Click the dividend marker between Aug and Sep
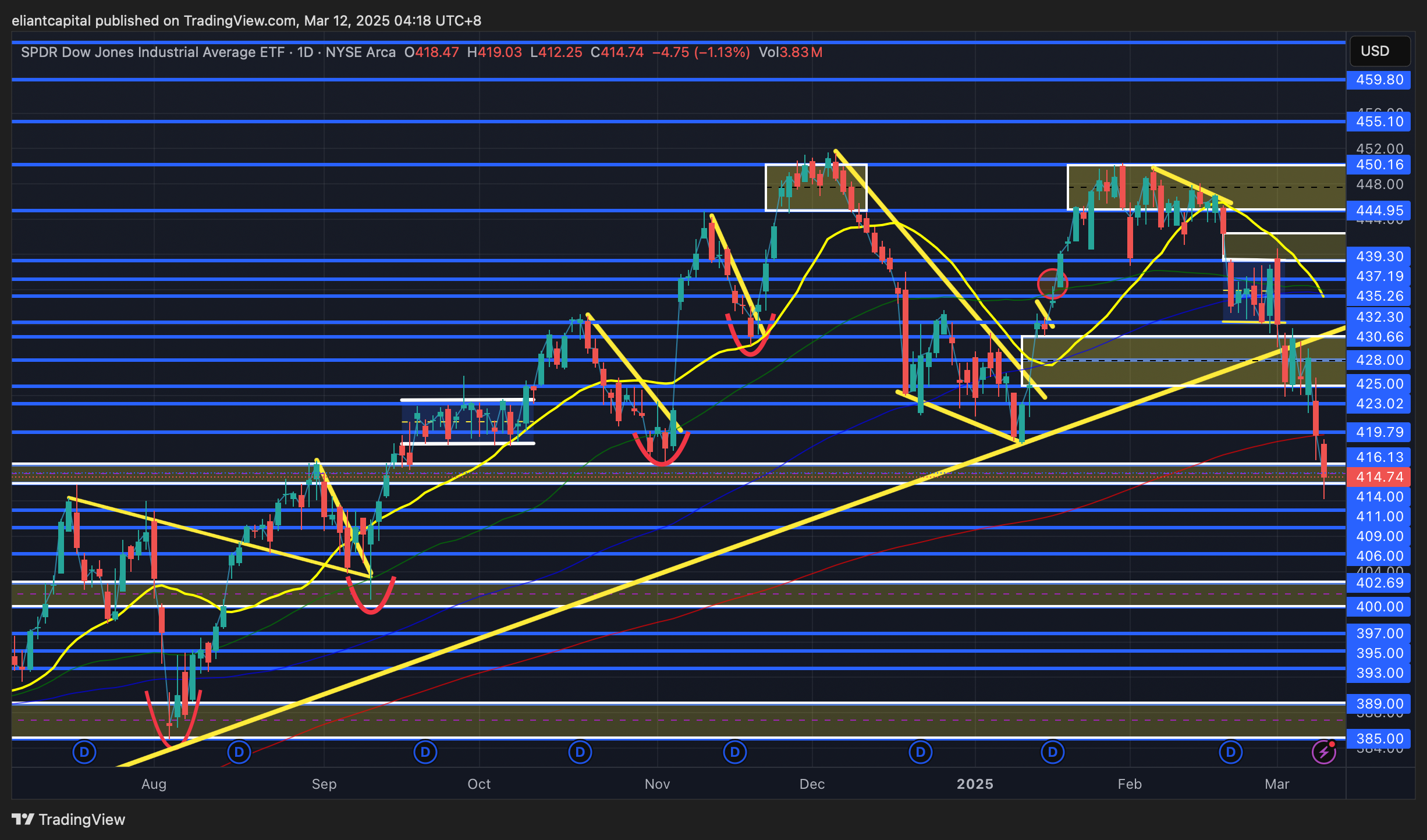 tap(239, 752)
